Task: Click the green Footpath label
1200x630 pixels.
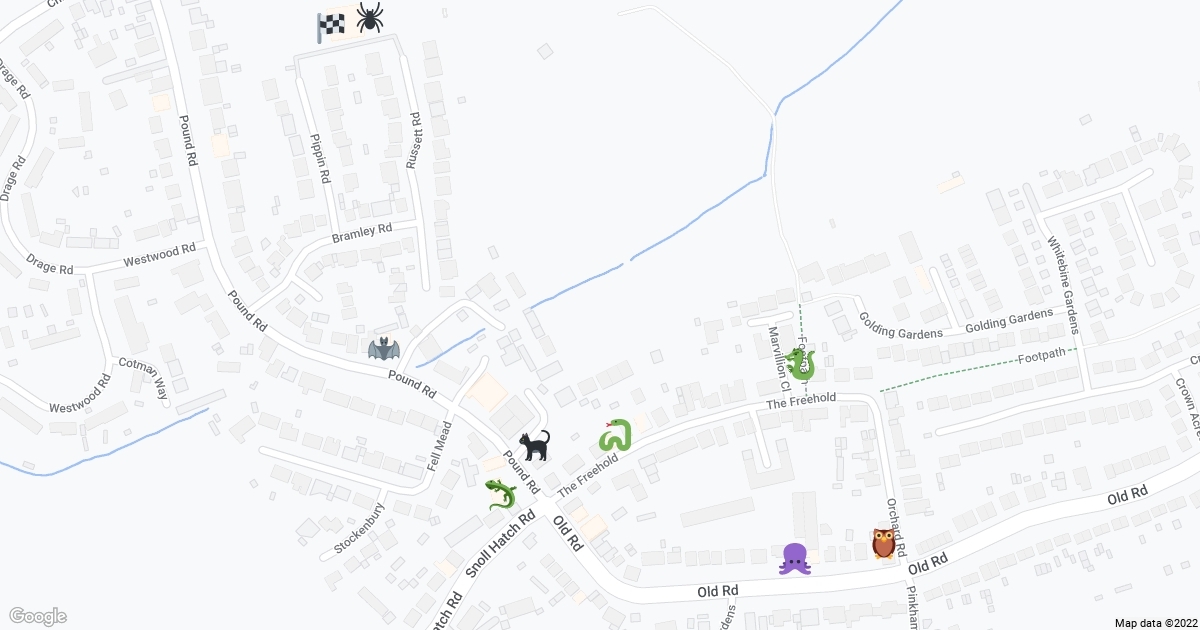Action: [x=1041, y=357]
